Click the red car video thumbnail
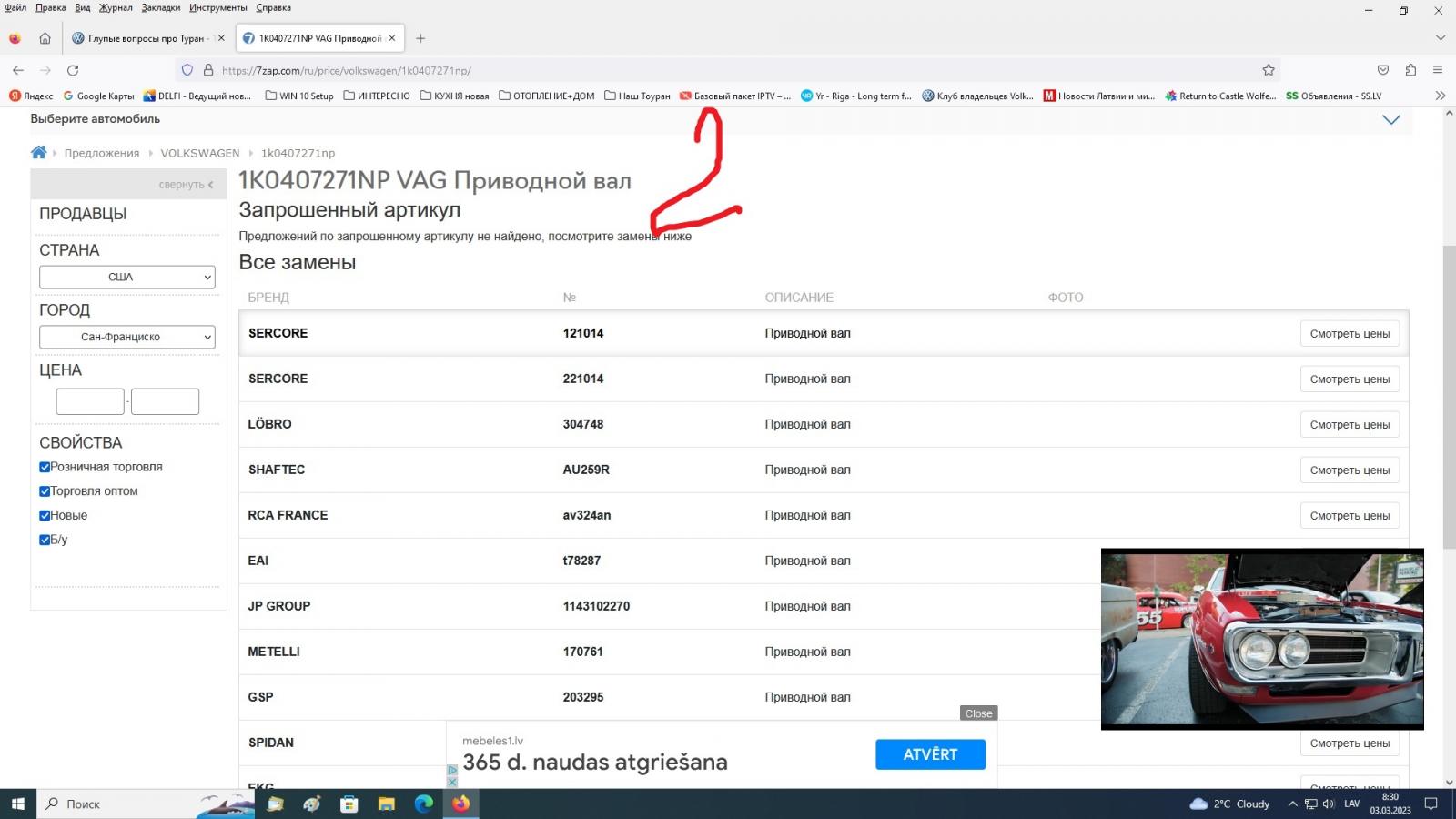1456x819 pixels. point(1262,639)
